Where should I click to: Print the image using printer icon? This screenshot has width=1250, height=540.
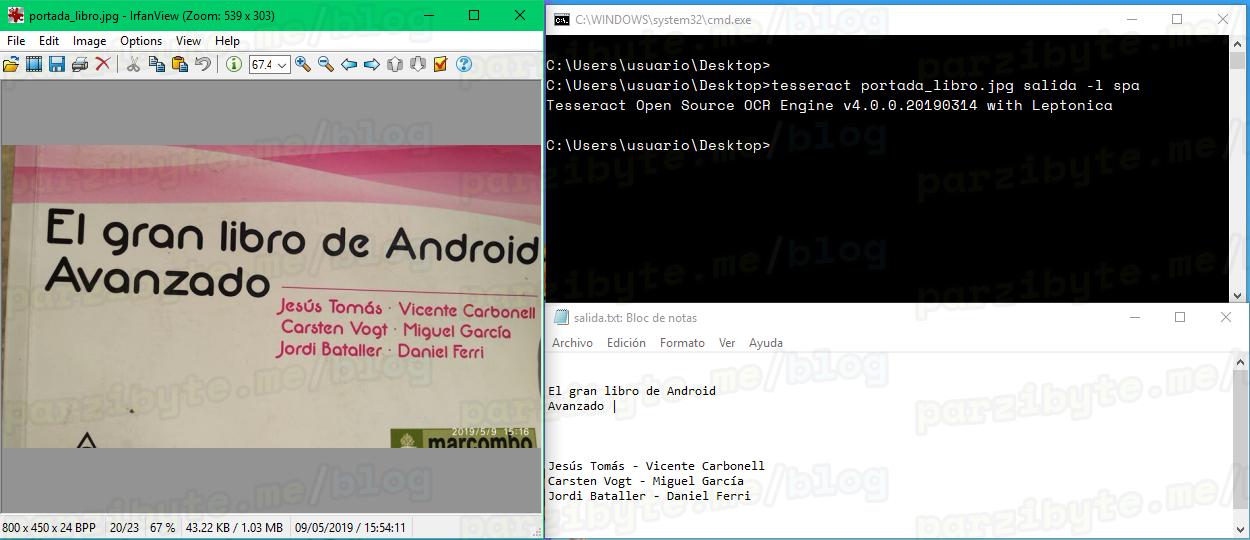[x=79, y=64]
